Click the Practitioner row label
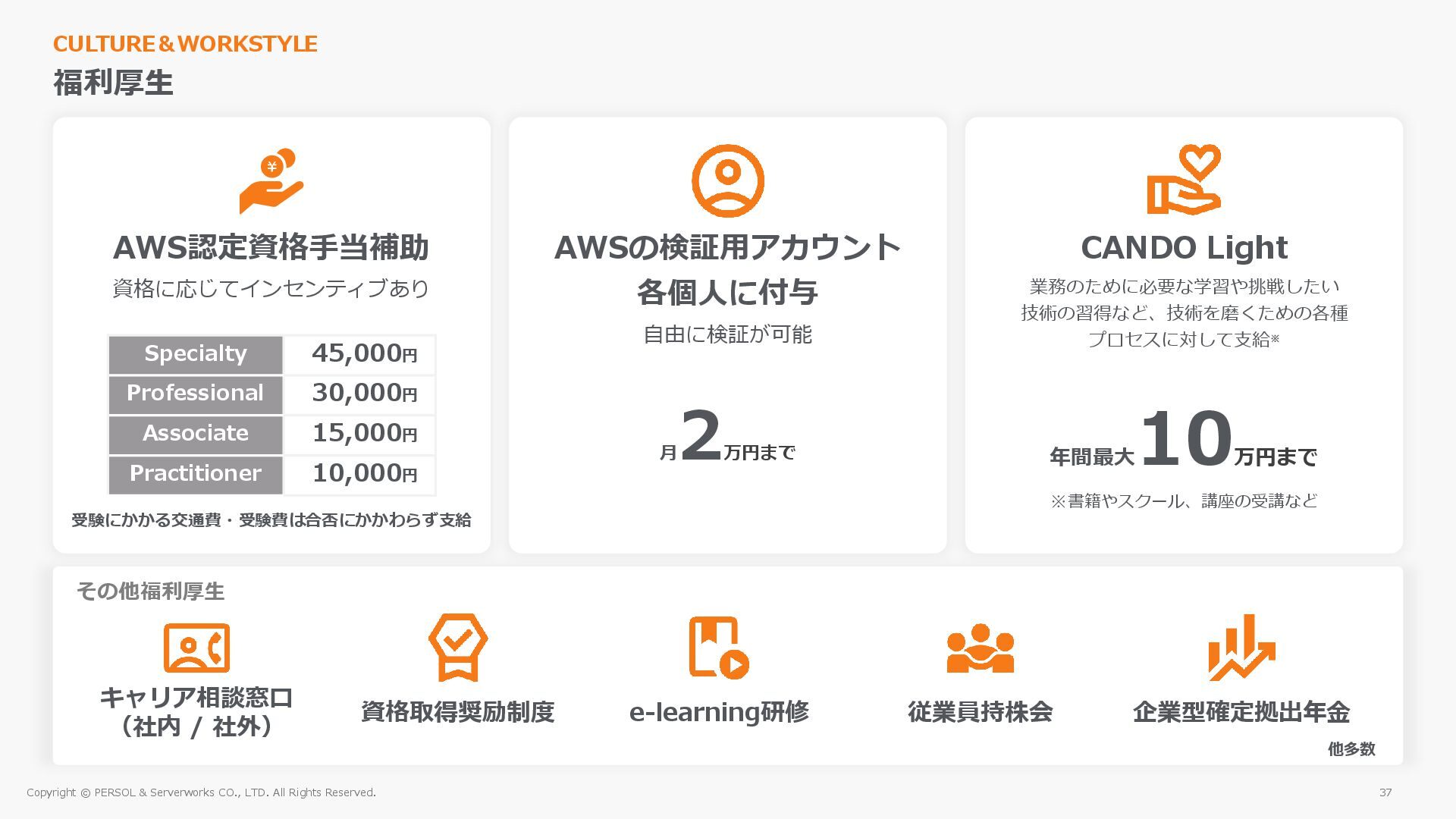The height and width of the screenshot is (819, 1456). (x=196, y=474)
